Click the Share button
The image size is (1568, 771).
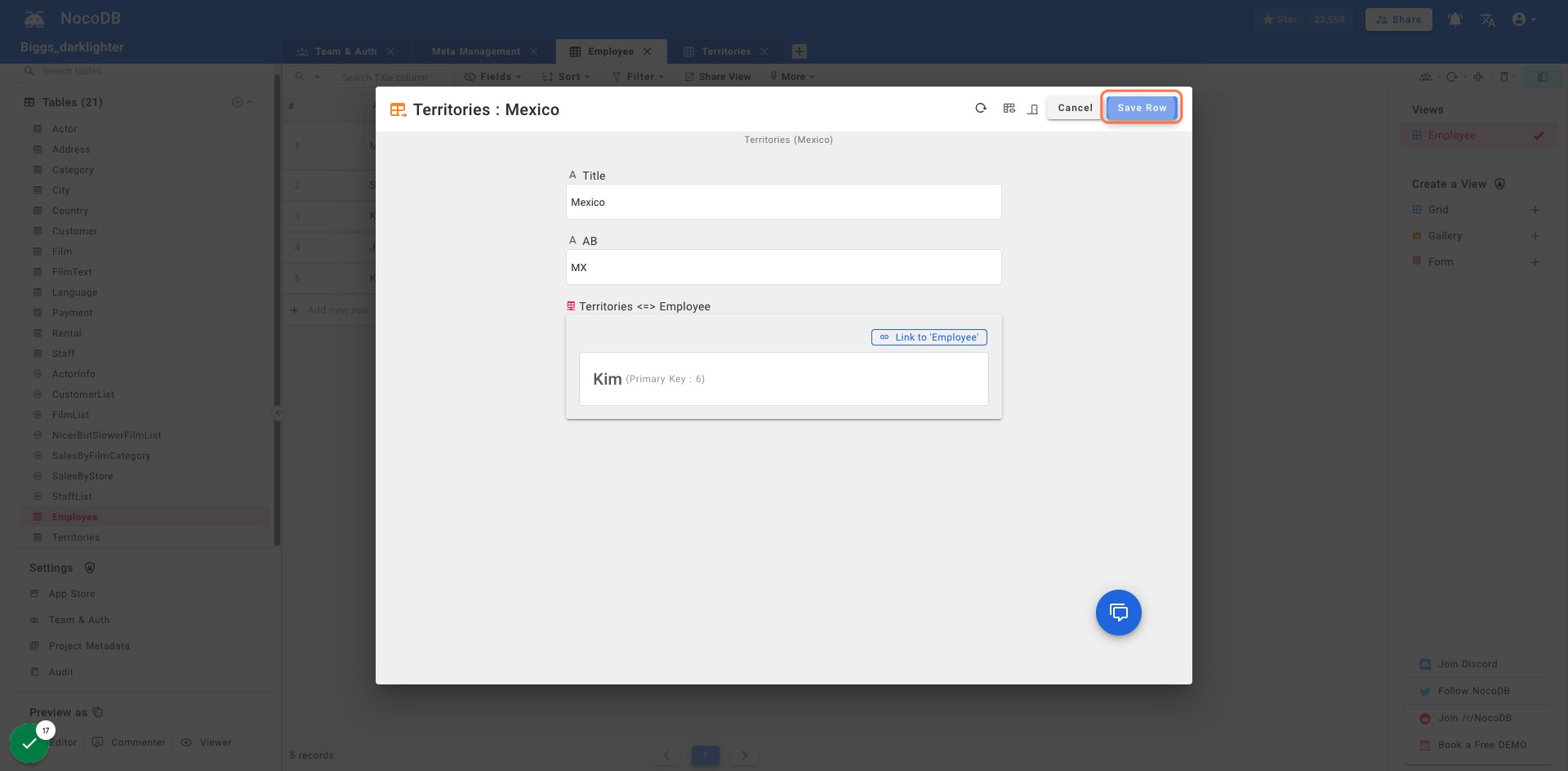coord(1398,20)
